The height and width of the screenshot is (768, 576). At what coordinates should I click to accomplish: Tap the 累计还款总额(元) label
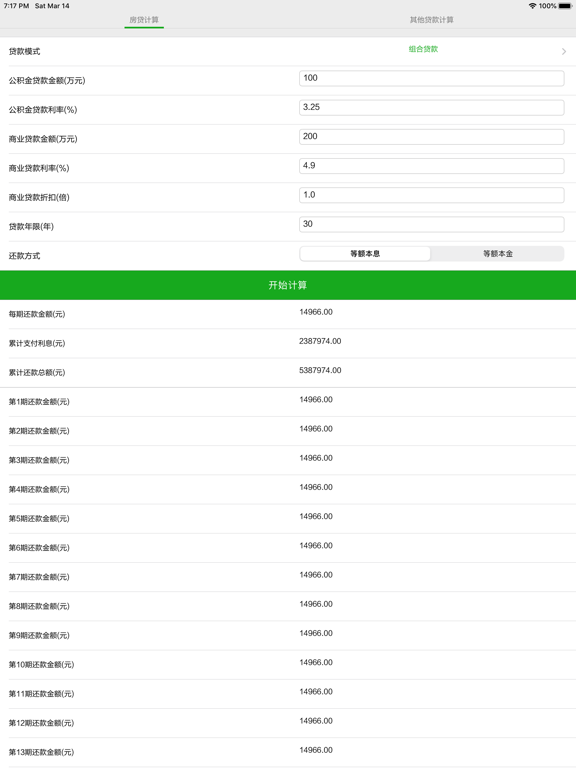tap(37, 373)
